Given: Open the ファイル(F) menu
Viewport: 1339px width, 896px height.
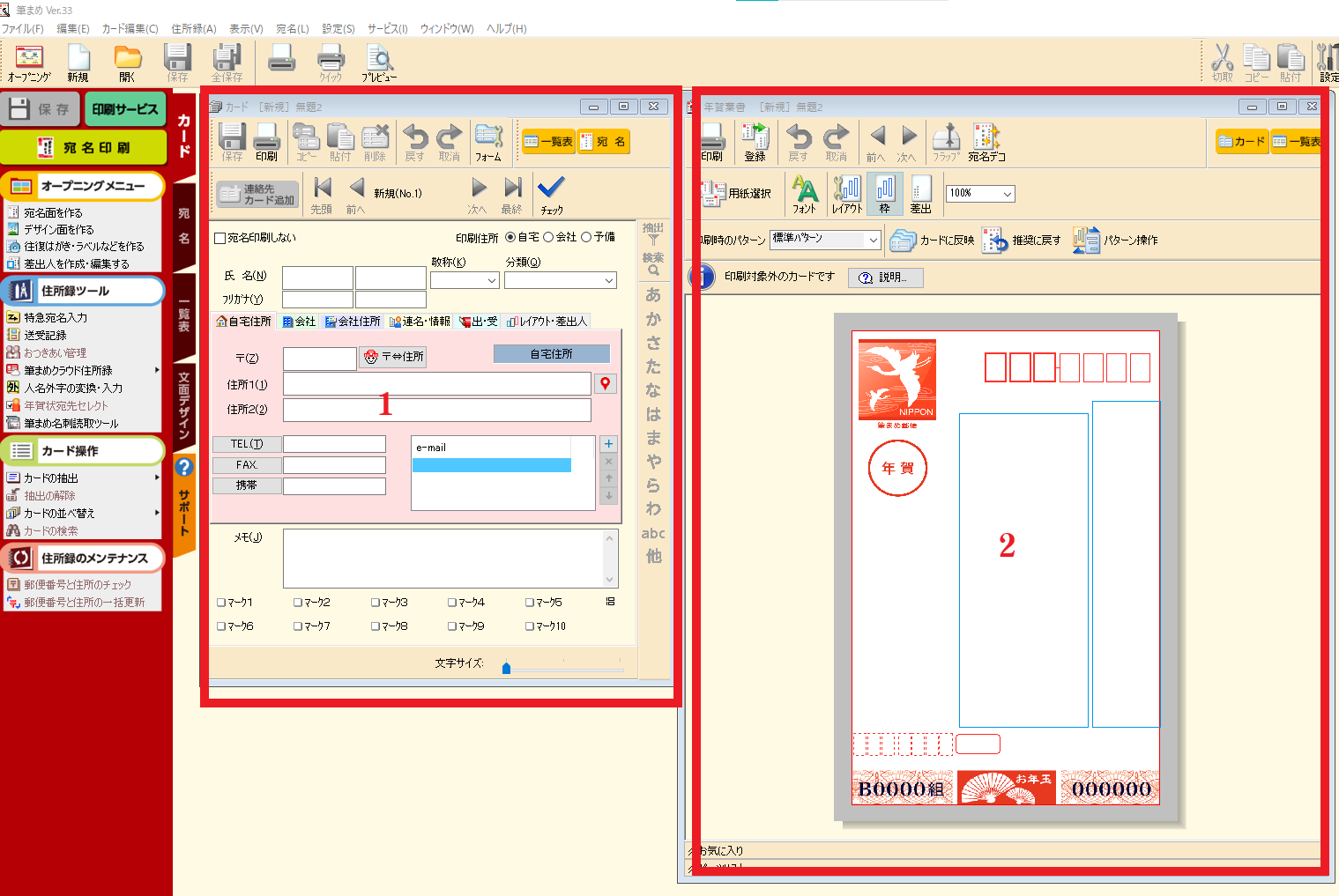Looking at the screenshot, I should pos(23,29).
